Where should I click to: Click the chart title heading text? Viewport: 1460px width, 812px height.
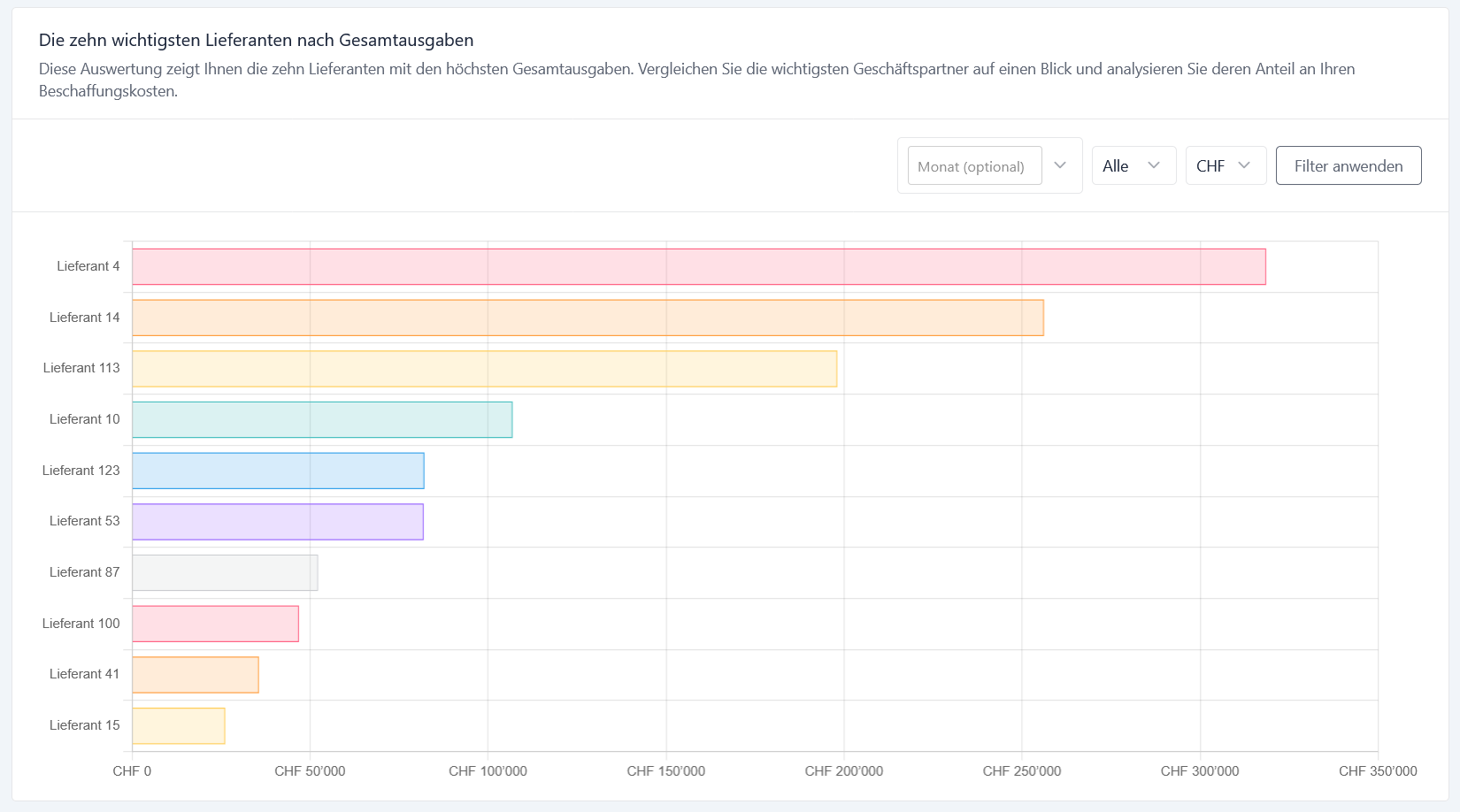coord(256,40)
